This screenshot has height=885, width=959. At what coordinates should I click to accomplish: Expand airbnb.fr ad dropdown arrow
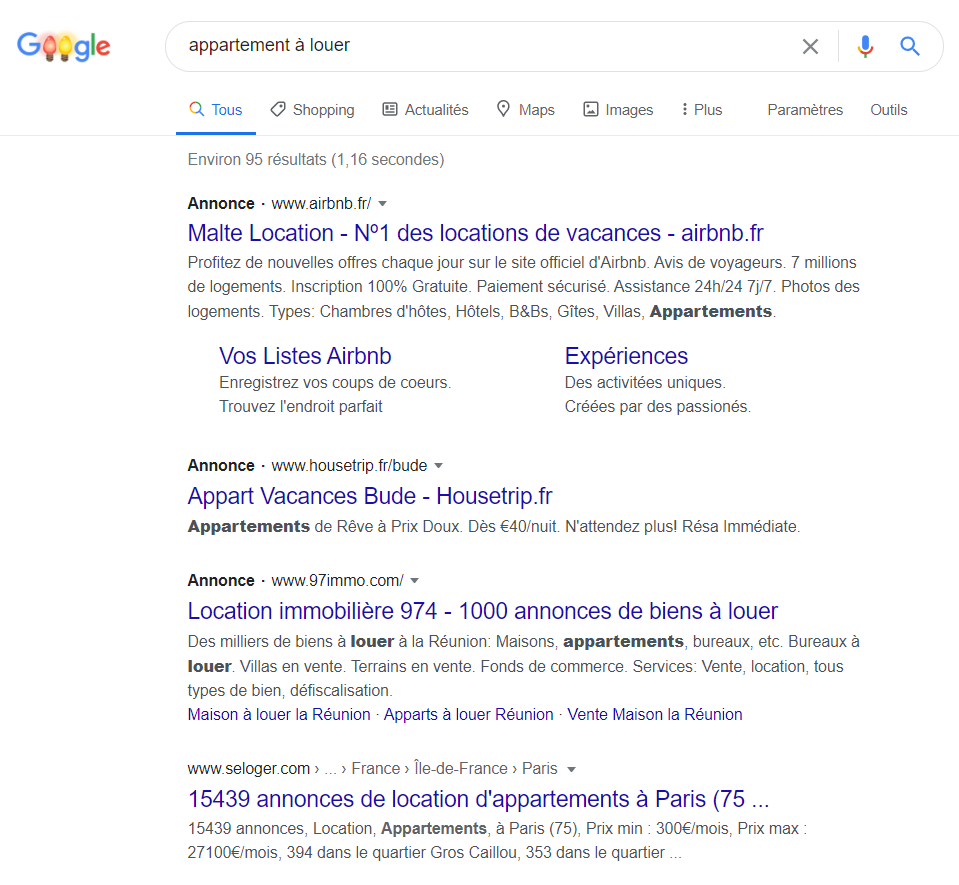[382, 204]
